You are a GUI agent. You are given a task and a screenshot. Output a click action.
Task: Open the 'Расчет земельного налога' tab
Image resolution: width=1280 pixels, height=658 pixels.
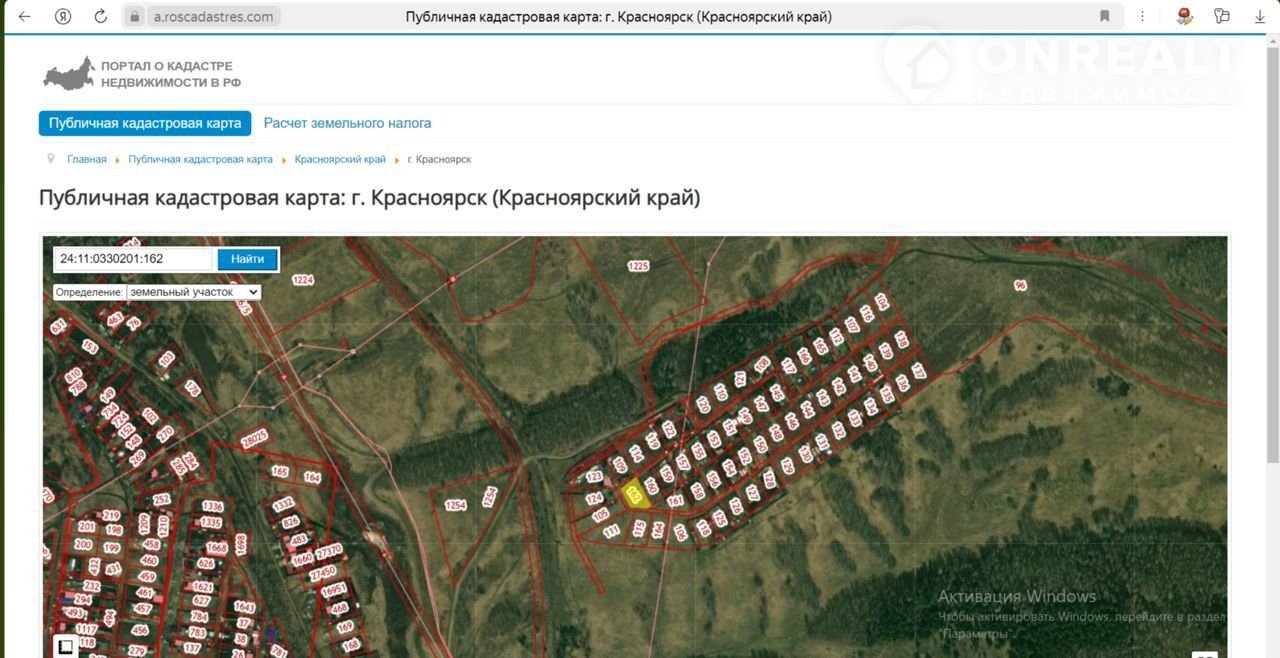coord(347,123)
